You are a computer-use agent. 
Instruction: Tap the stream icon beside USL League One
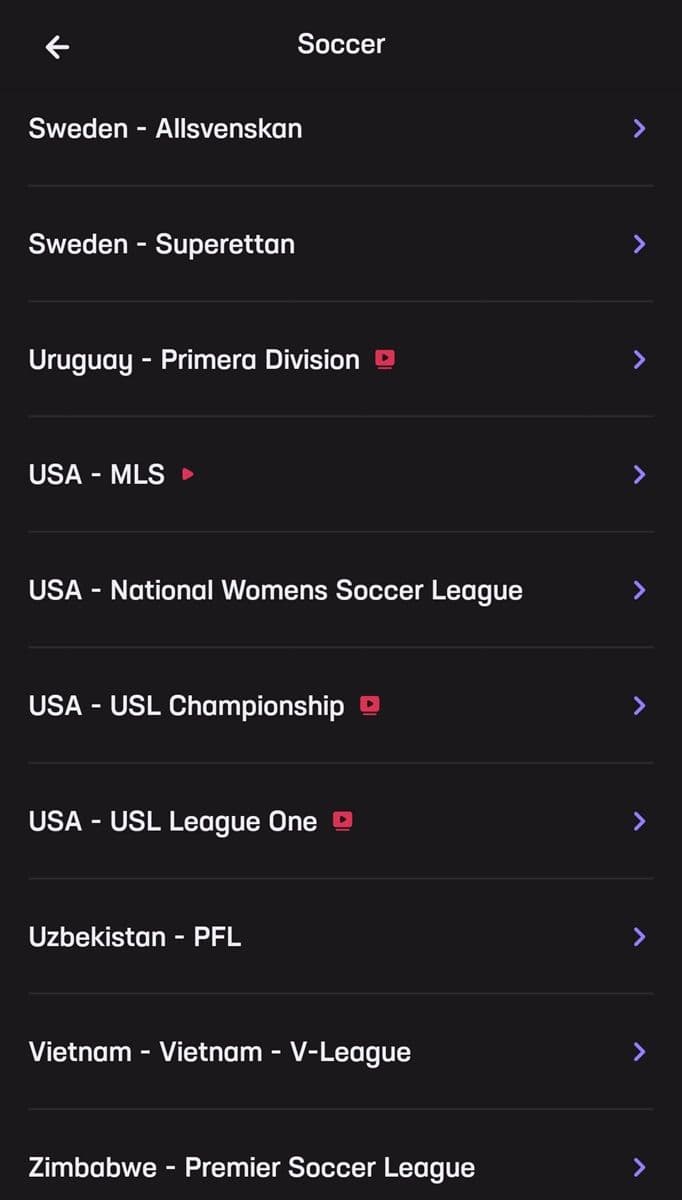pyautogui.click(x=343, y=821)
